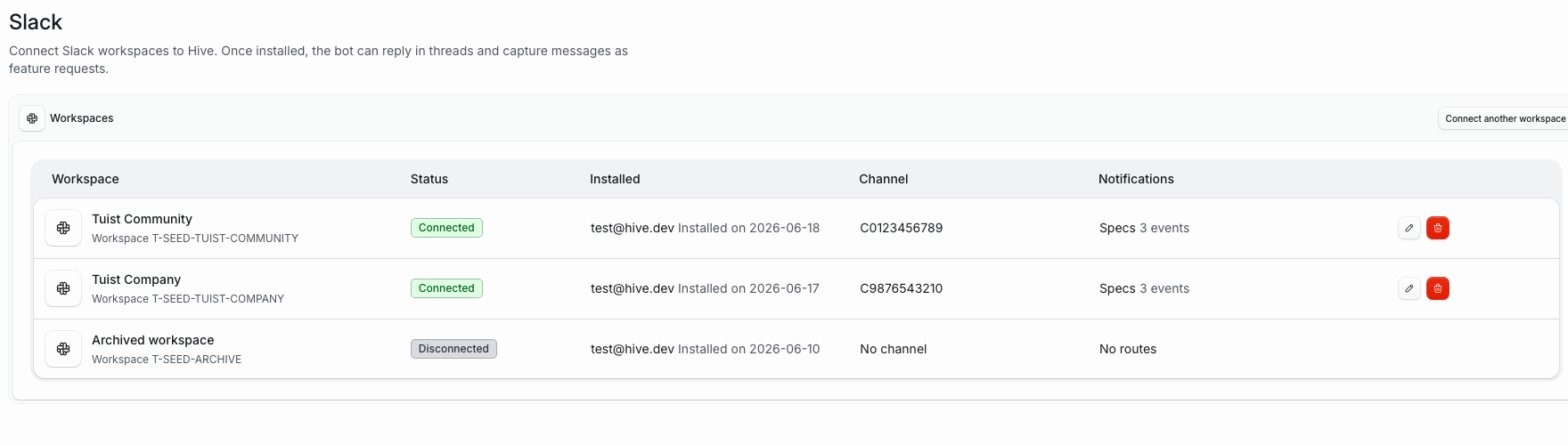Select the Tuist Company workspace name
Screen dimensions: 1568x445
click(x=136, y=279)
